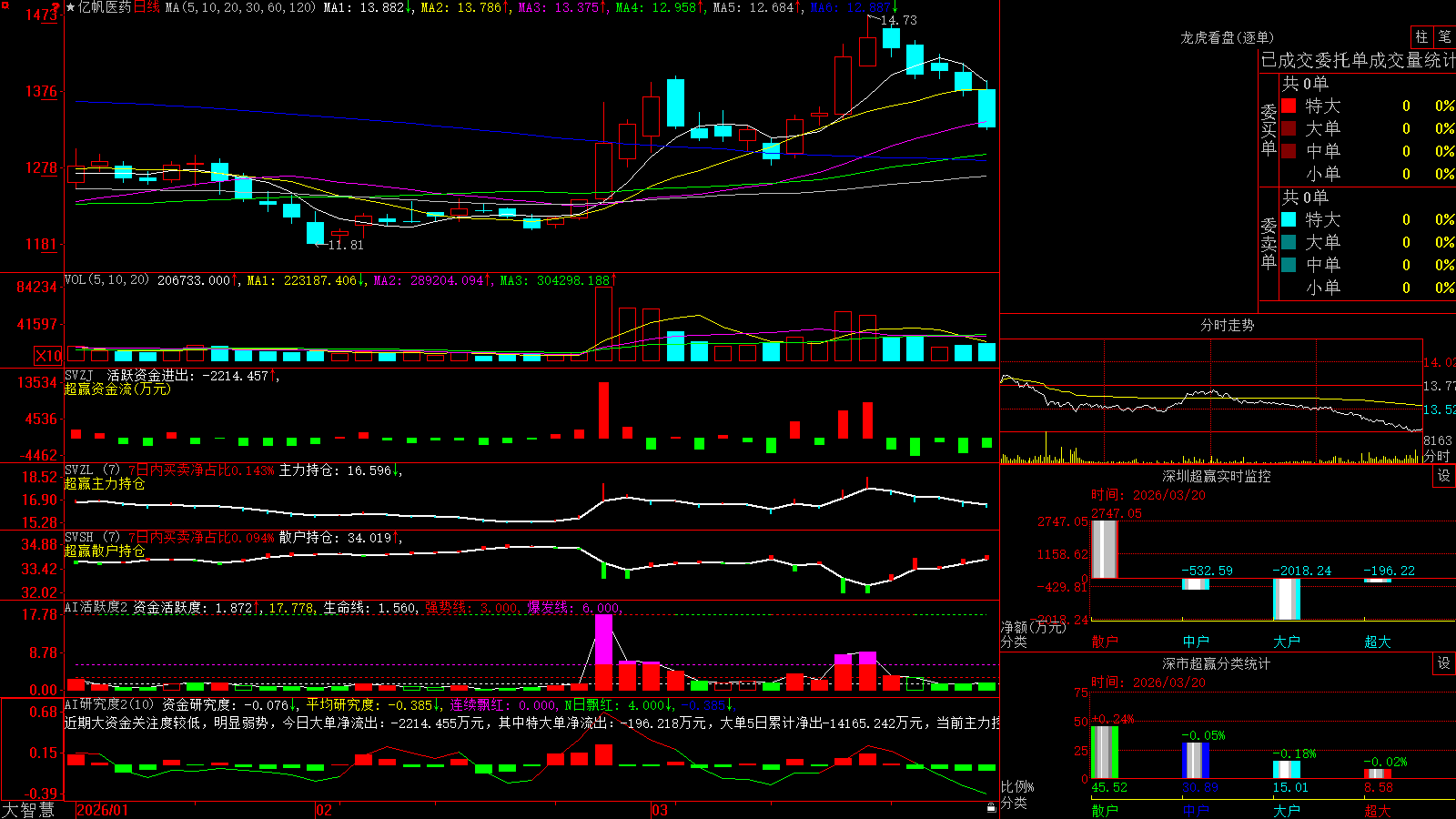Screen dimensions: 1456x819
Task: Click the red question mark help icon
Action: point(56,6)
